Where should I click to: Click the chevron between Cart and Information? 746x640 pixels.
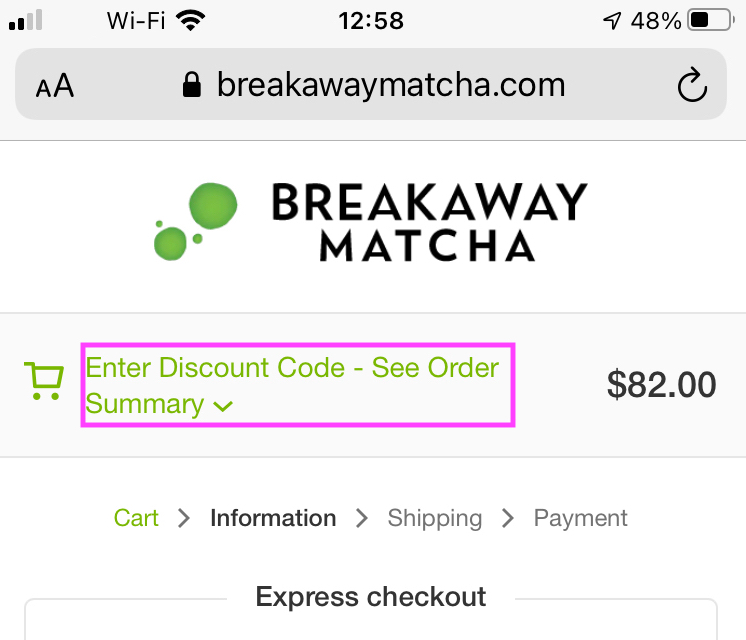click(x=184, y=518)
